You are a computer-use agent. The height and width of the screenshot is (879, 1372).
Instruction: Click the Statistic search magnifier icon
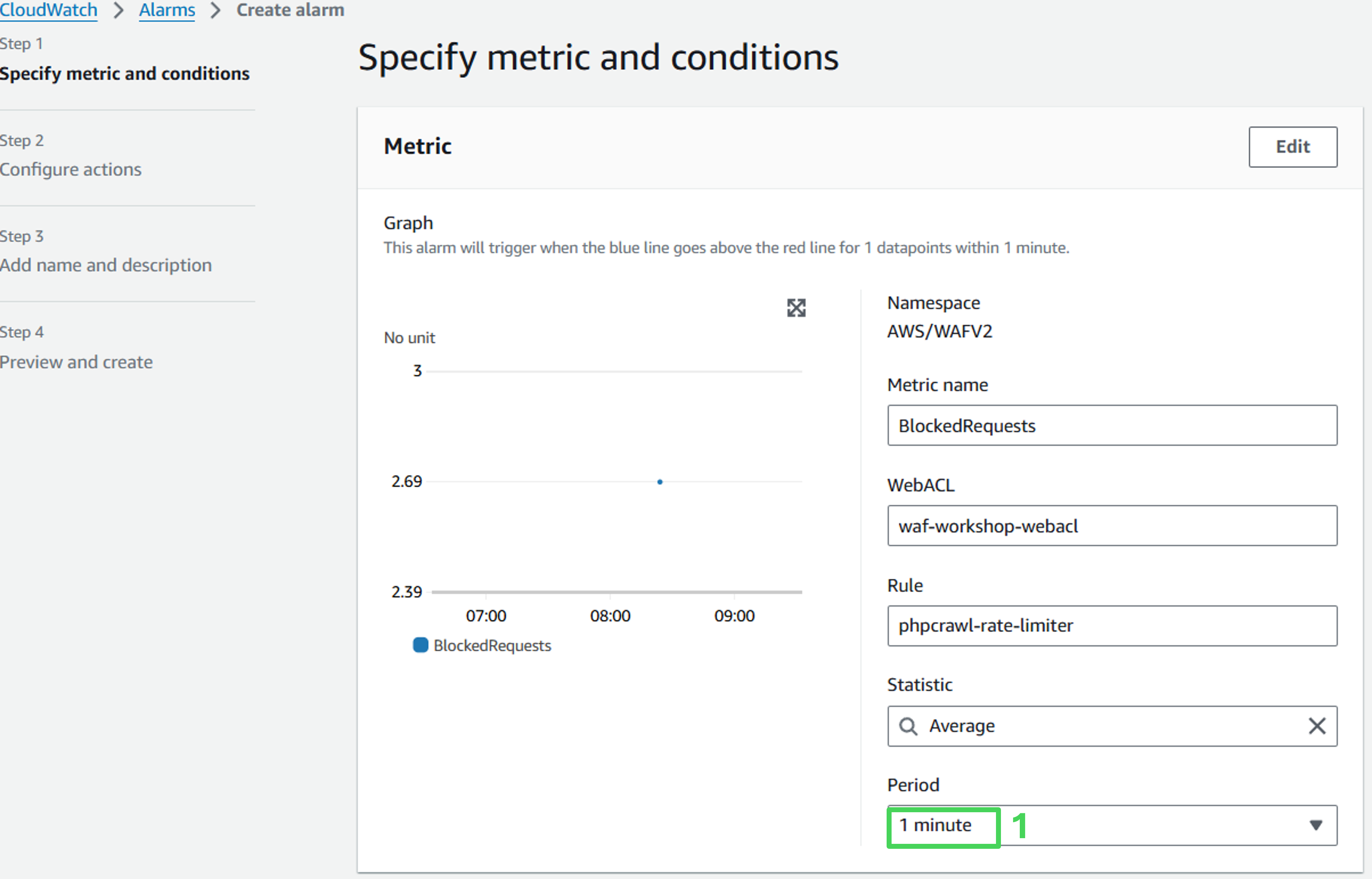point(908,726)
